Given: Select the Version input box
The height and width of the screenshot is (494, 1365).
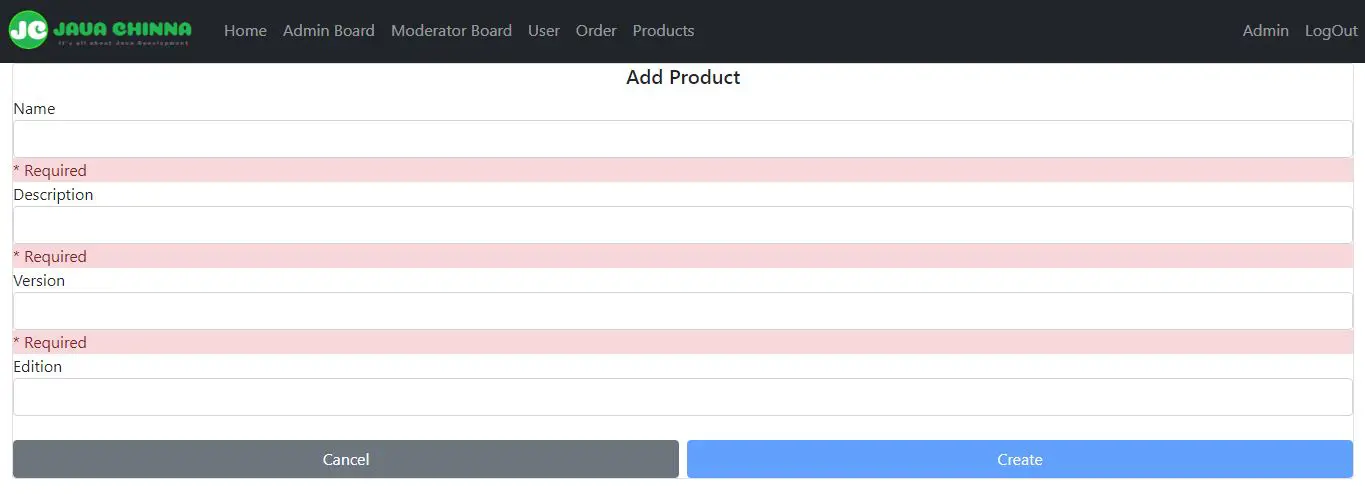Looking at the screenshot, I should point(682,311).
